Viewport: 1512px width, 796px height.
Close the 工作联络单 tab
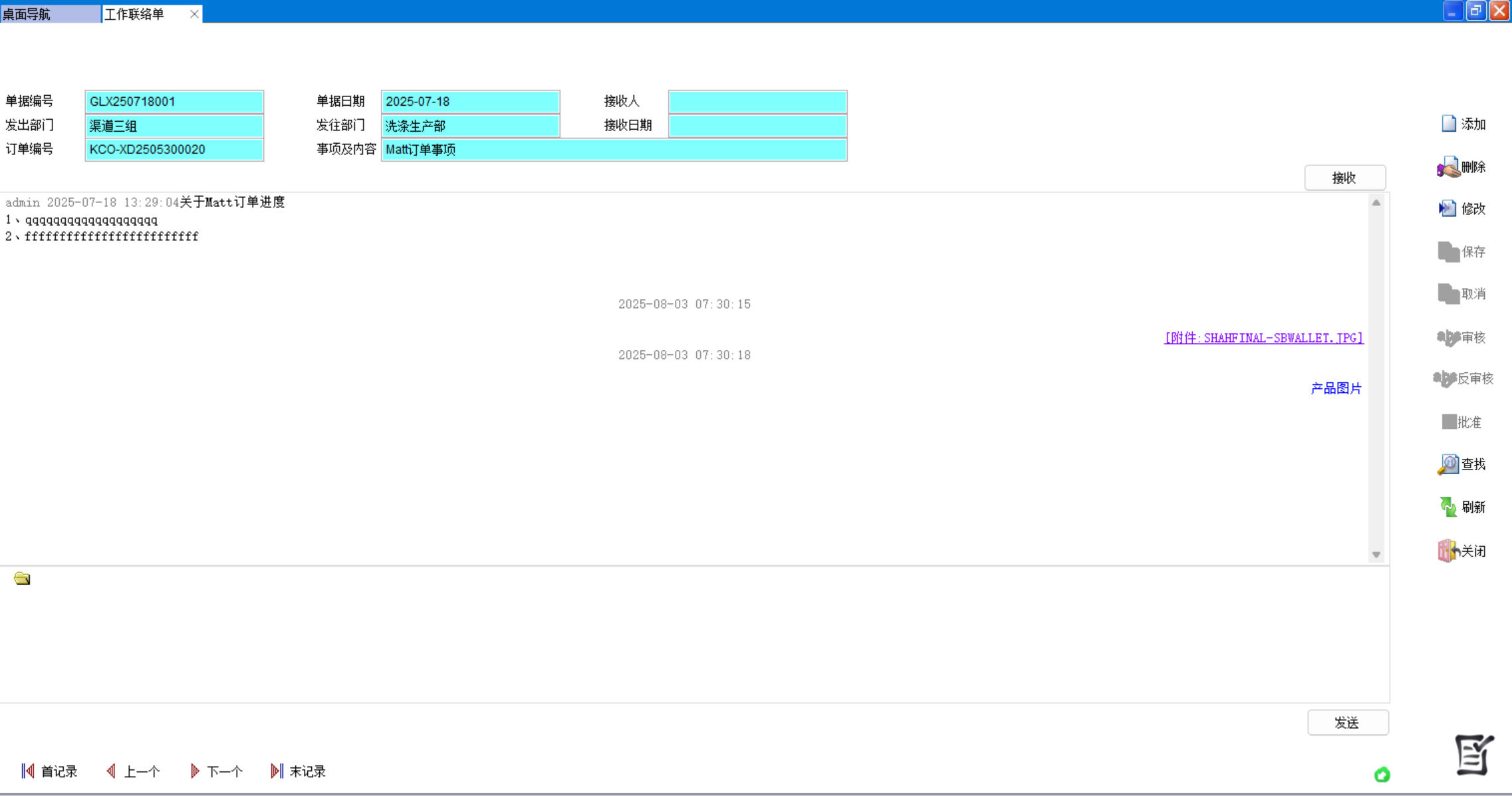194,14
